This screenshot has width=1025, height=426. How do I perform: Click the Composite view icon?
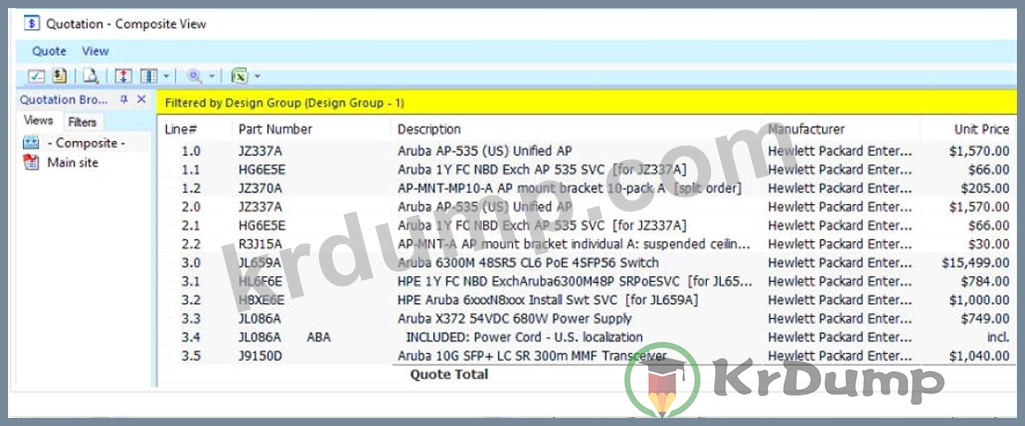(31, 142)
